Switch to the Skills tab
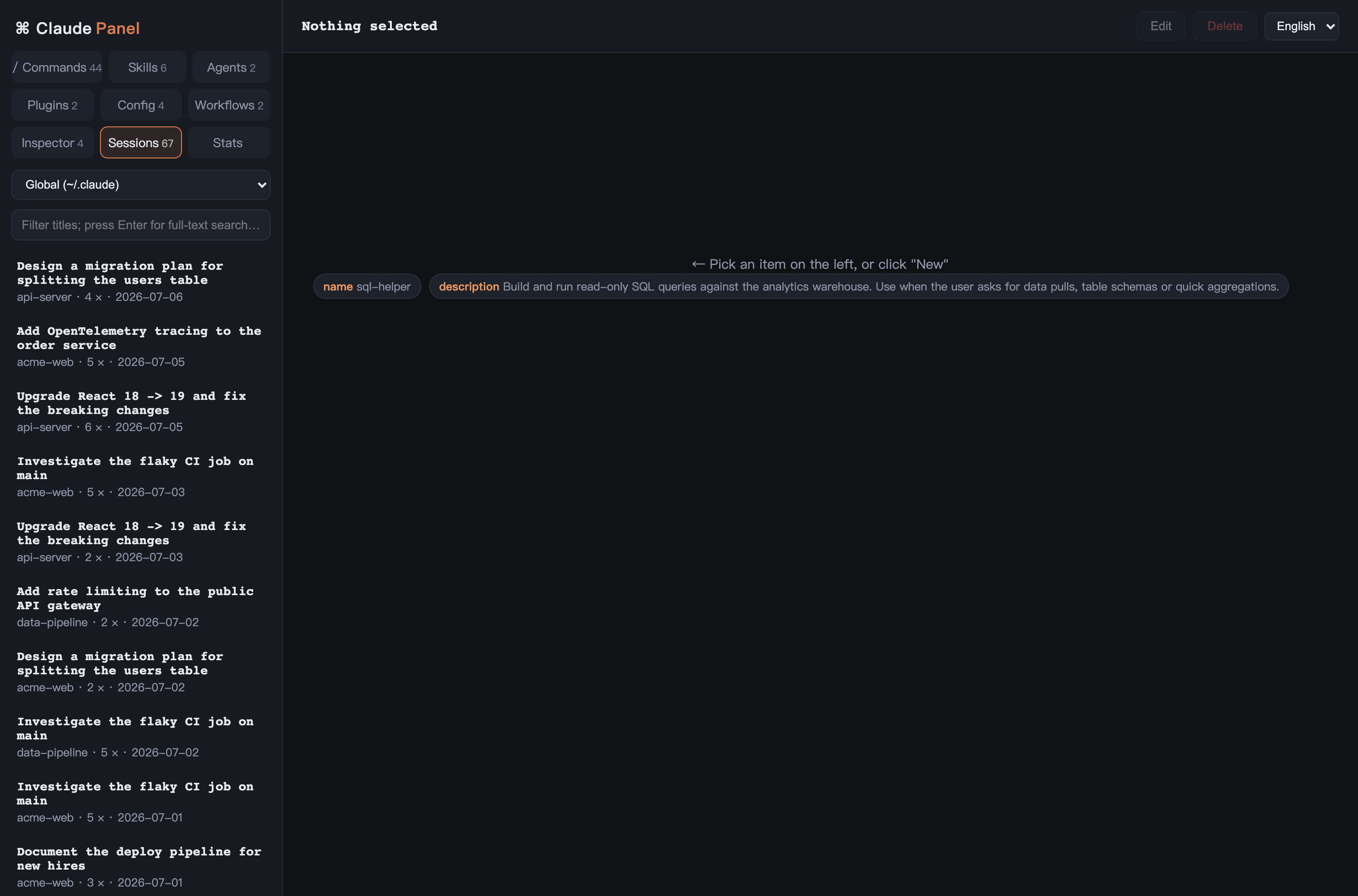Screen dimensions: 1358x896 pos(148,67)
